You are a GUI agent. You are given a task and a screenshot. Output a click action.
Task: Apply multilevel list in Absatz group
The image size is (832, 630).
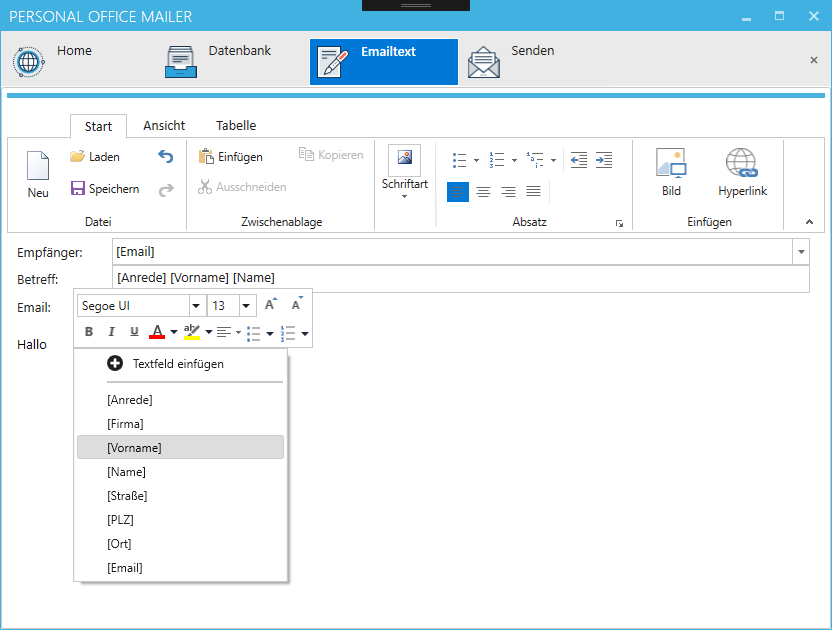[535, 160]
